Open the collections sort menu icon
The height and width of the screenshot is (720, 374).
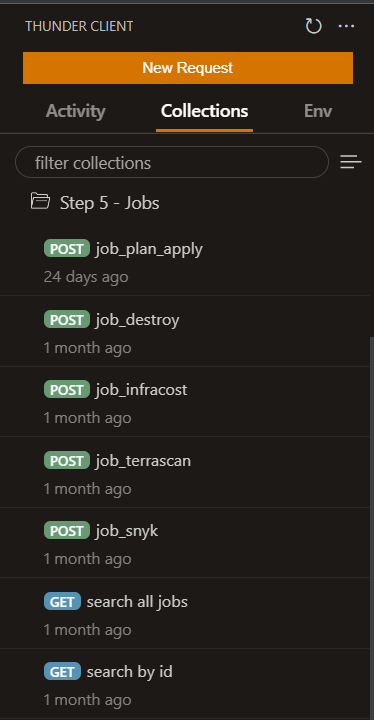point(351,162)
